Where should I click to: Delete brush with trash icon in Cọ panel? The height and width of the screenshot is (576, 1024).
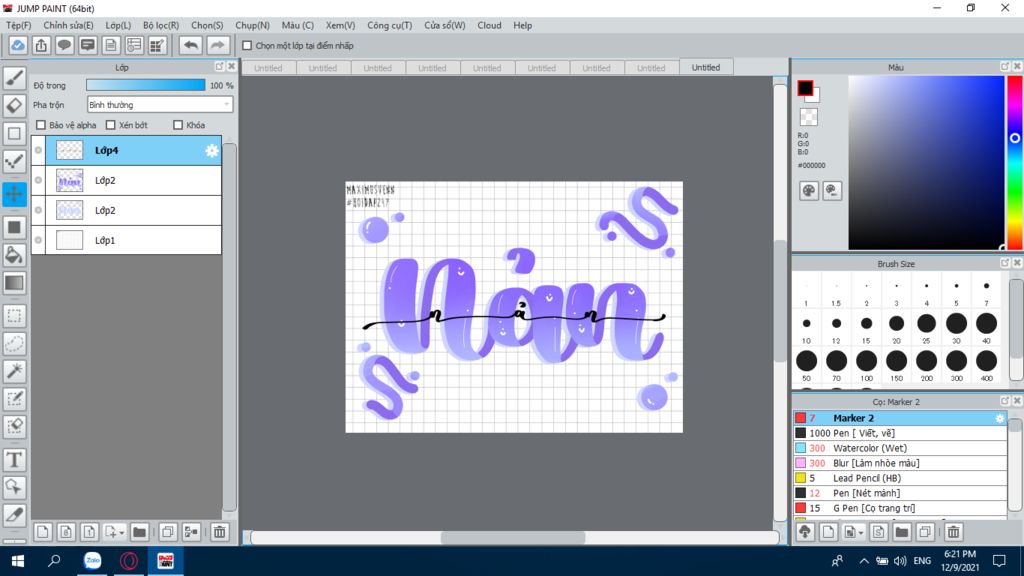pyautogui.click(x=953, y=532)
